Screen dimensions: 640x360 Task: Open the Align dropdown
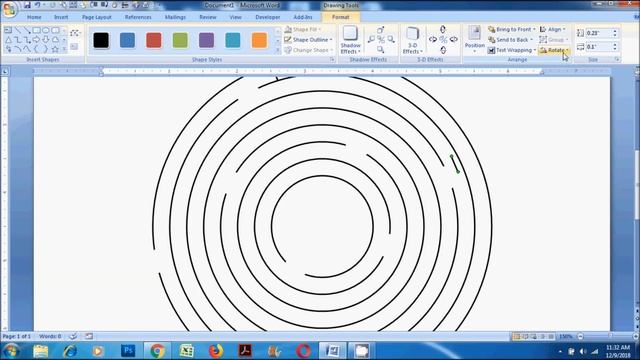pyautogui.click(x=553, y=29)
